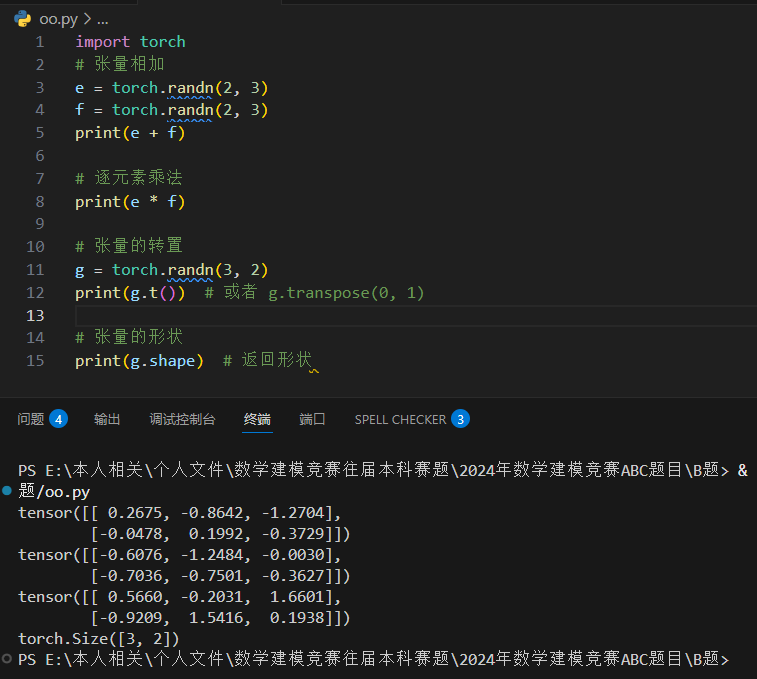Click 'print(g.t())' on line 12

pos(130,293)
